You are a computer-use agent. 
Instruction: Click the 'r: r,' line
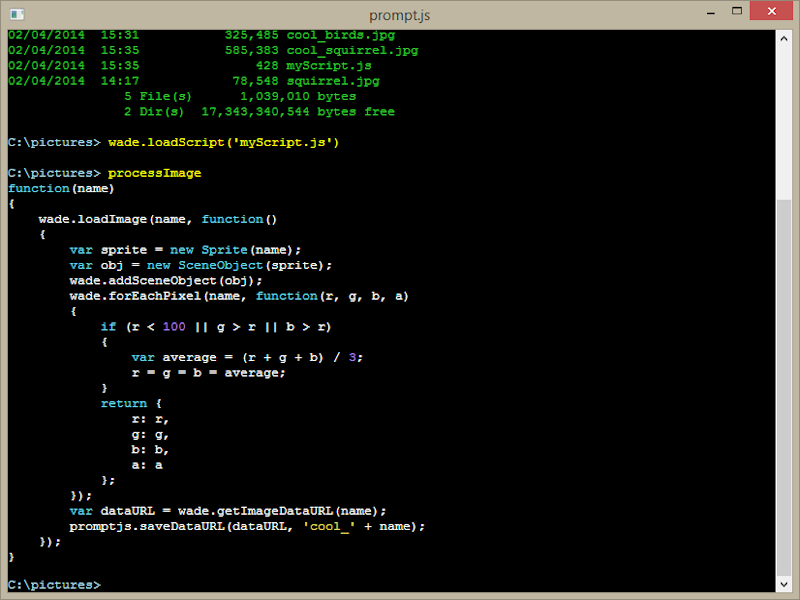(x=150, y=419)
